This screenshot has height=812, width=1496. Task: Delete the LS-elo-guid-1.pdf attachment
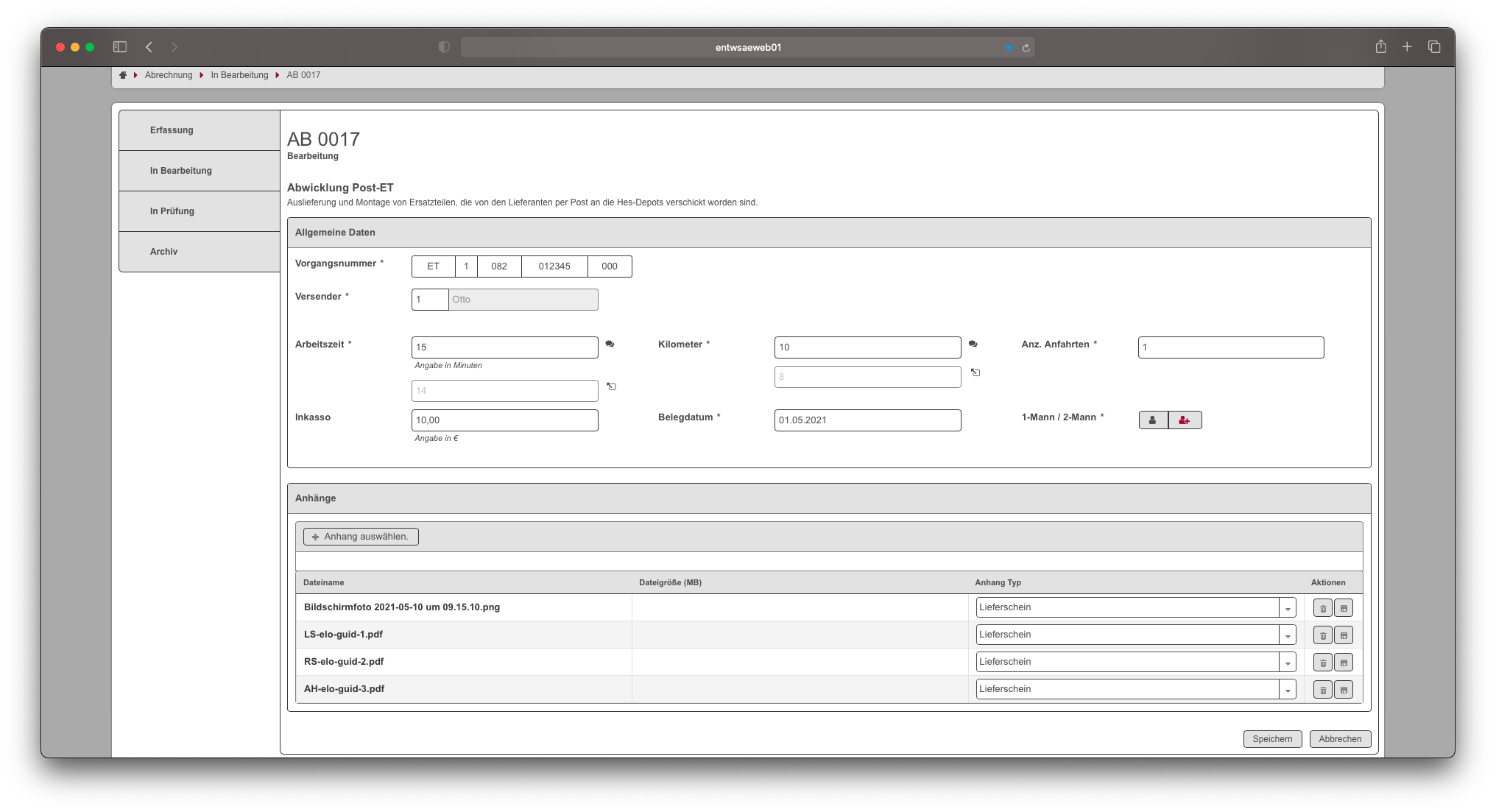click(x=1322, y=635)
